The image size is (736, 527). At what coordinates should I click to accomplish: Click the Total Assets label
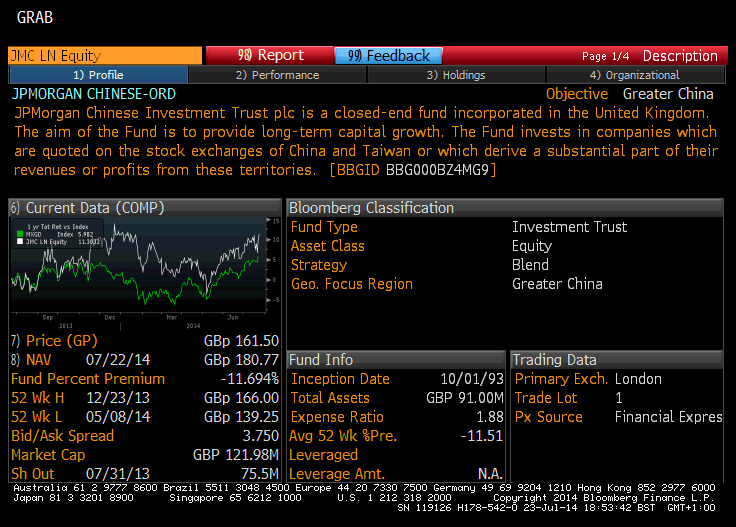pos(330,398)
